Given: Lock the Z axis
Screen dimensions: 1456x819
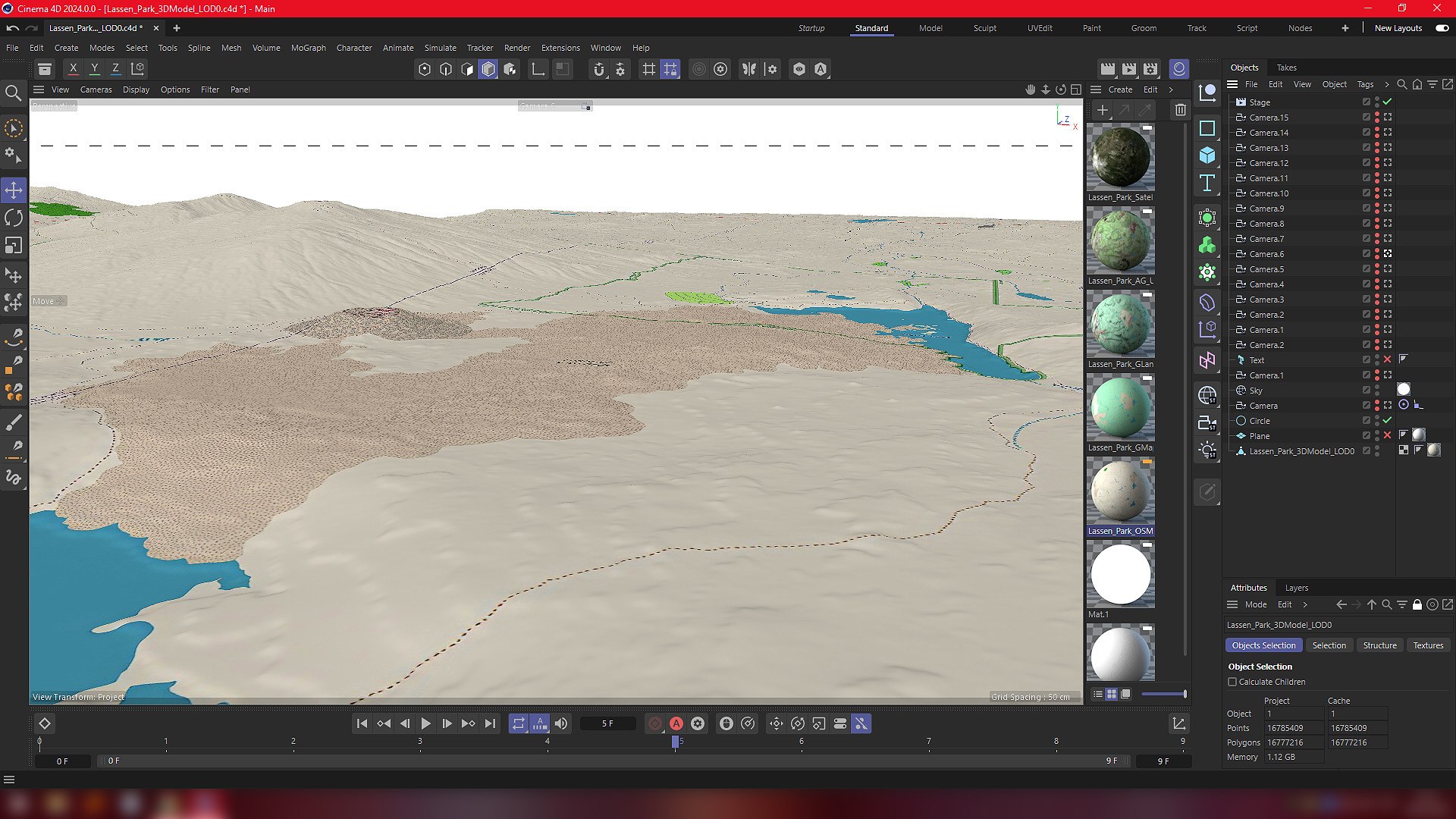Looking at the screenshot, I should coord(116,69).
